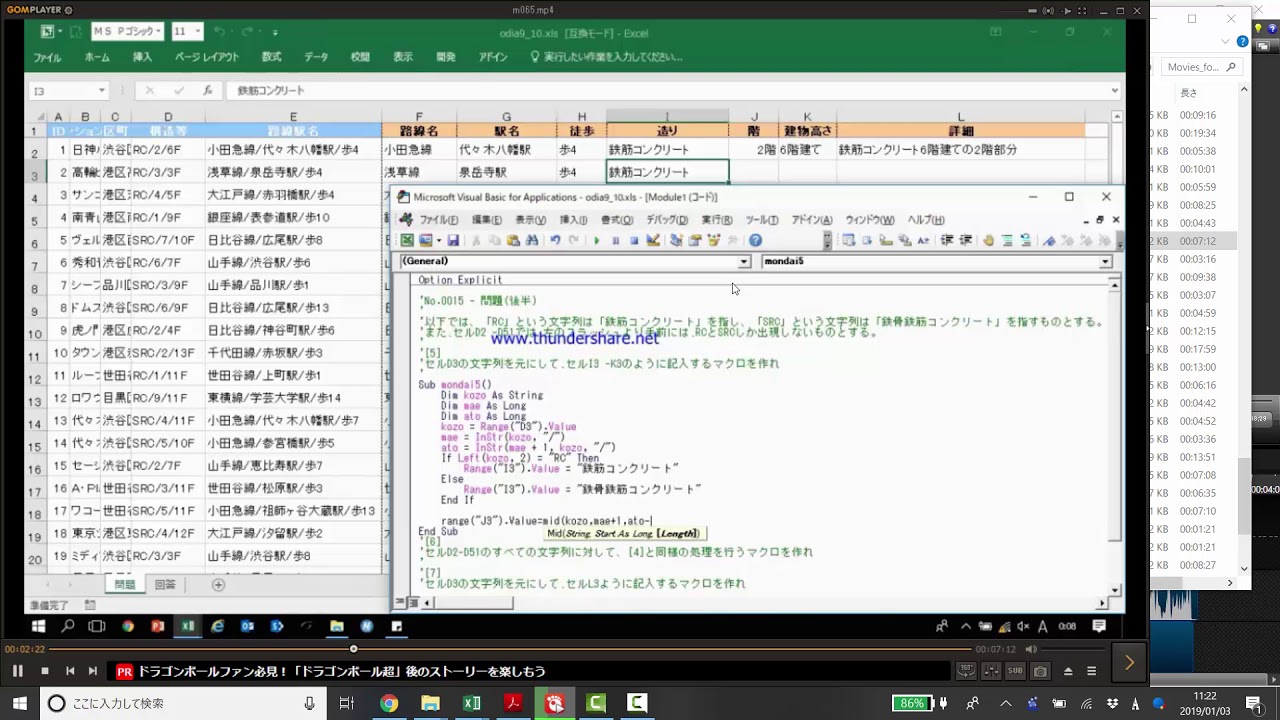Click the Run Sub (play) icon in VBA toolbar
Viewport: 1280px width, 720px height.
596,241
